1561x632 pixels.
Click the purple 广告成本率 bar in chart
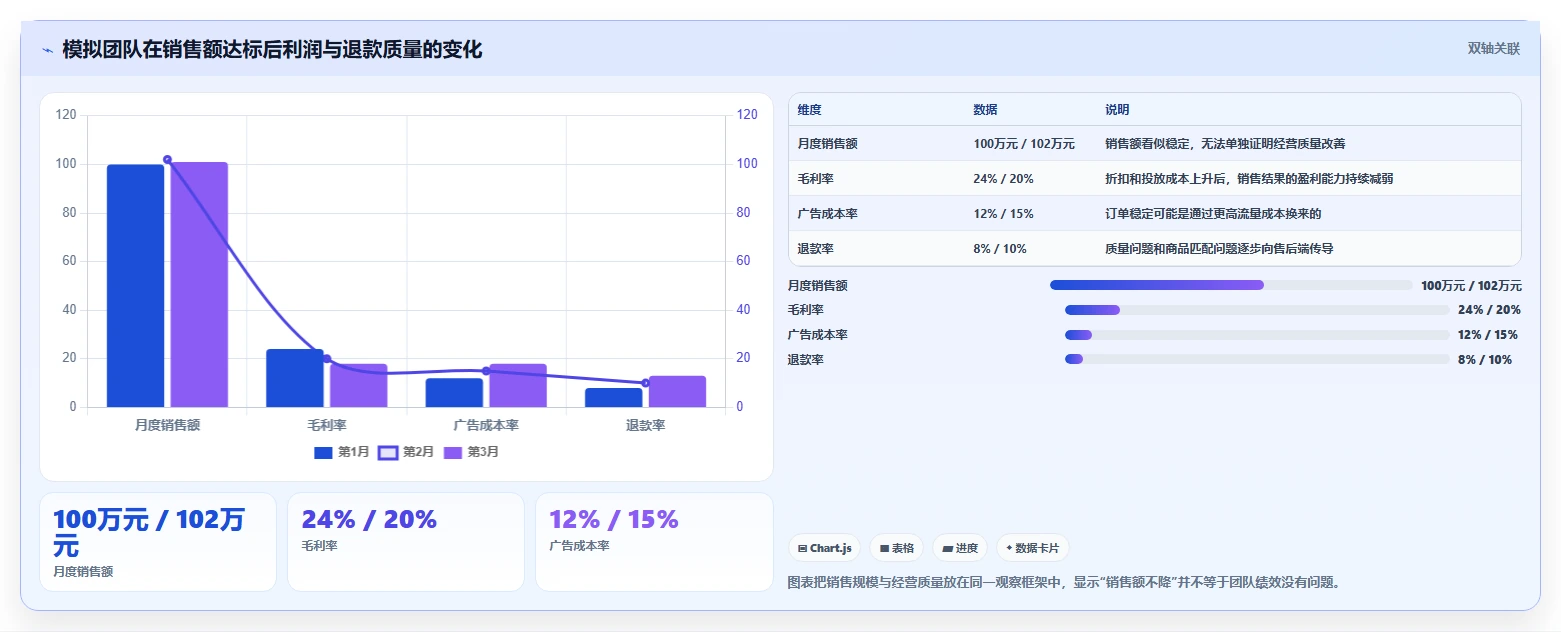pyautogui.click(x=518, y=385)
